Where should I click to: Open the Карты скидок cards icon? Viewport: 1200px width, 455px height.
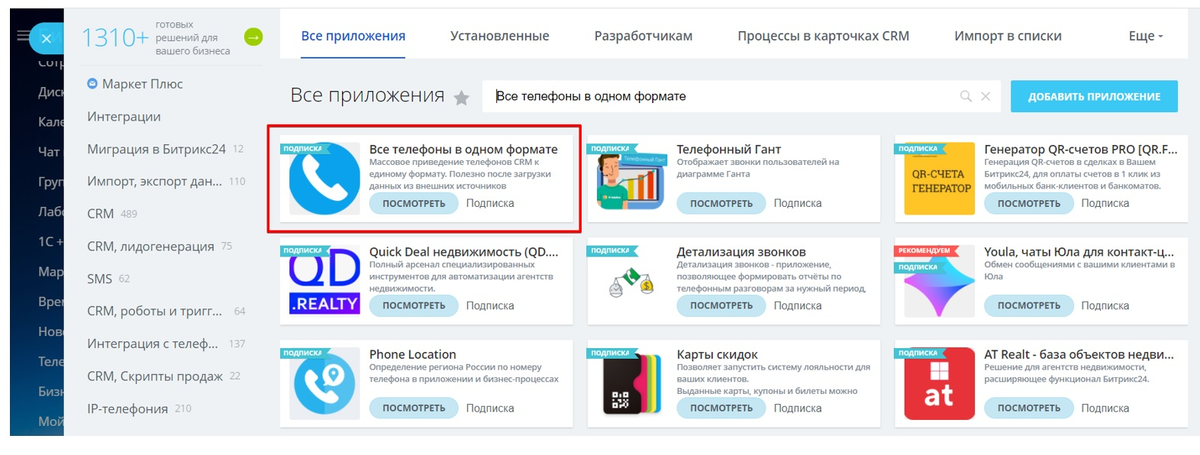pyautogui.click(x=632, y=383)
